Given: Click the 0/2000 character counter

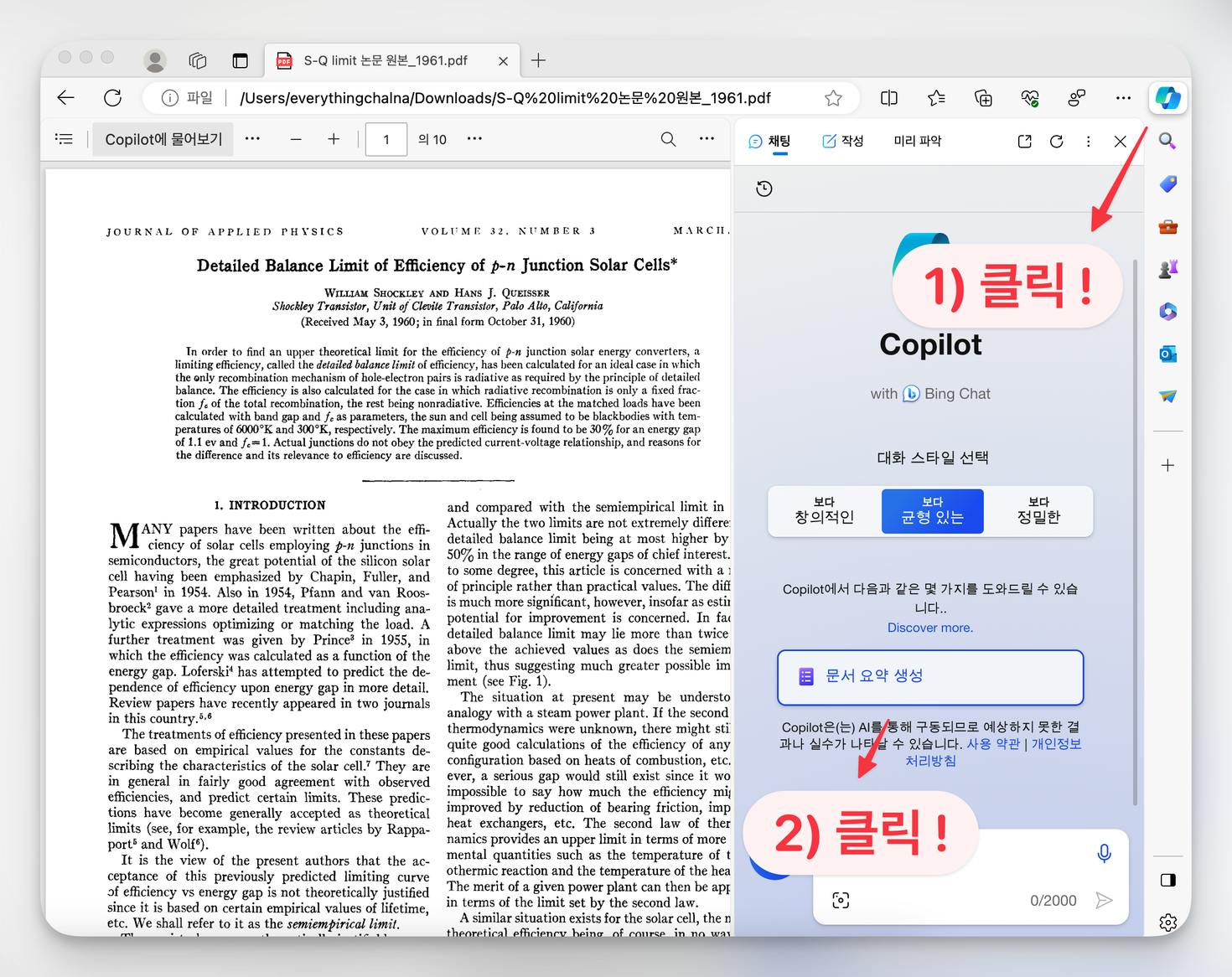Looking at the screenshot, I should click(1053, 901).
